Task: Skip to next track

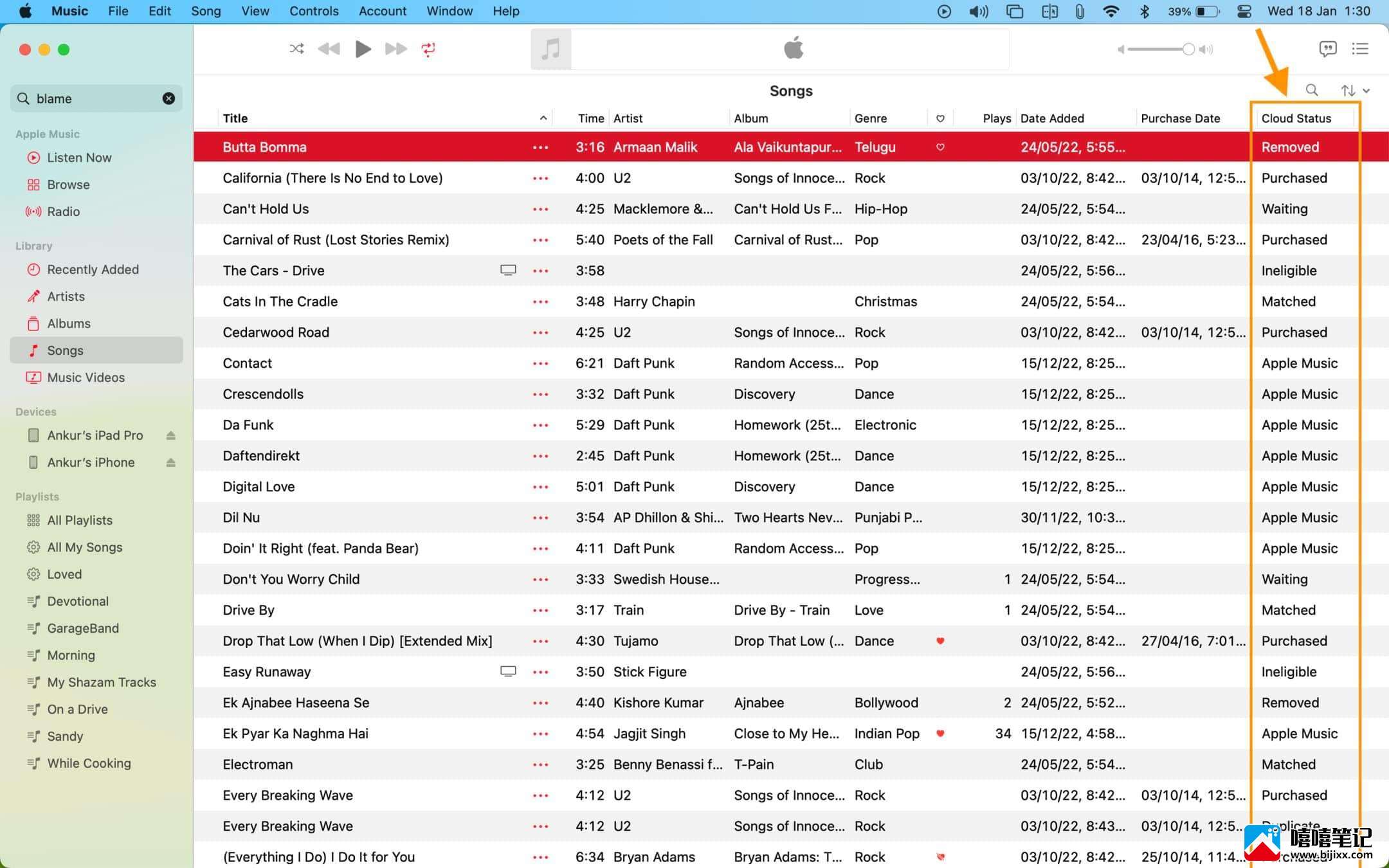Action: (x=395, y=49)
